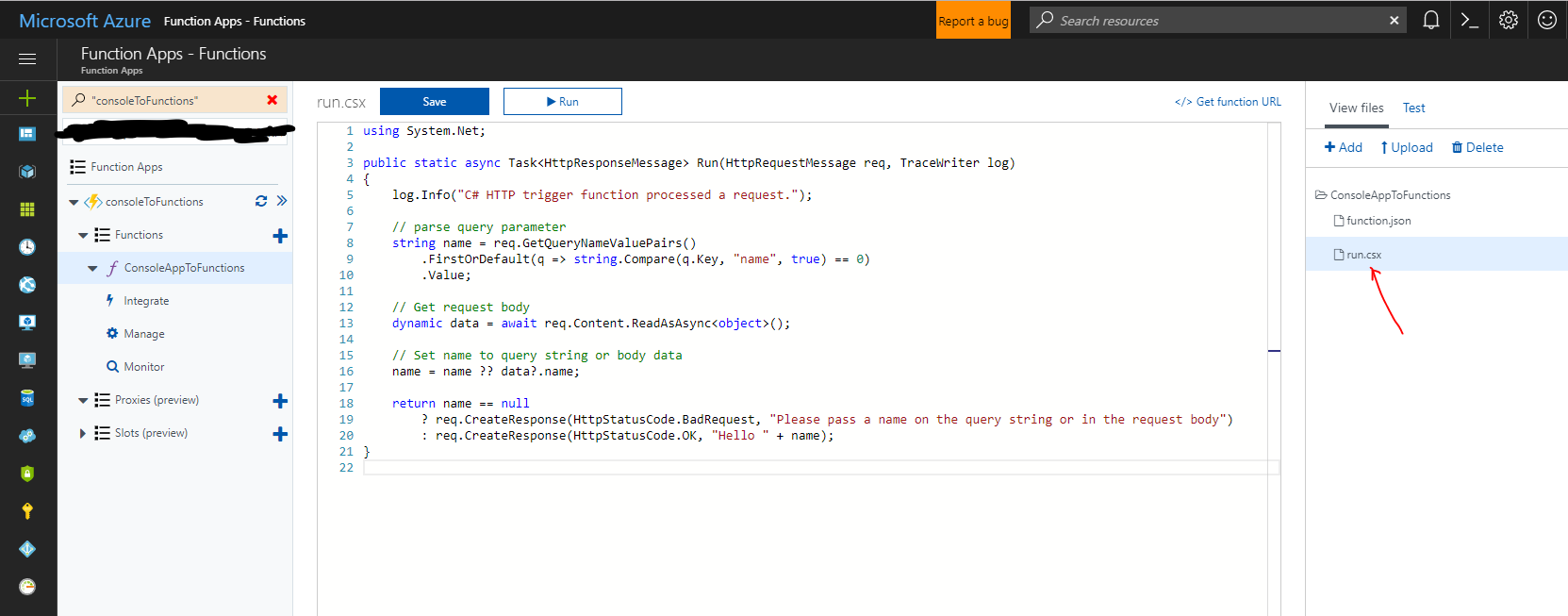Screen dimensions: 1568x616
Task: Click the double-chevron icon next to consoleToFunctions
Action: [282, 201]
